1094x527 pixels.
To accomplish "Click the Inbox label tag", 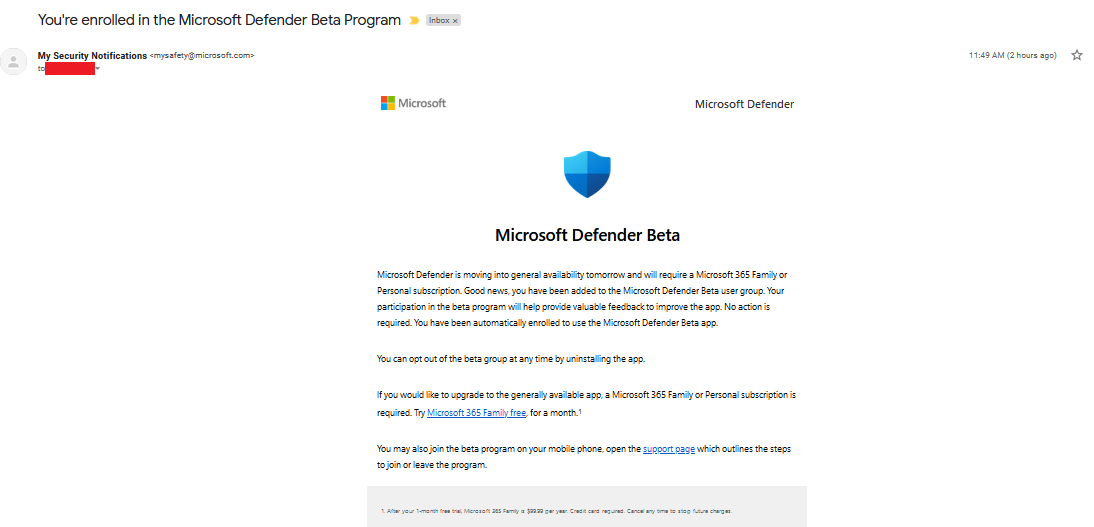I will [438, 20].
